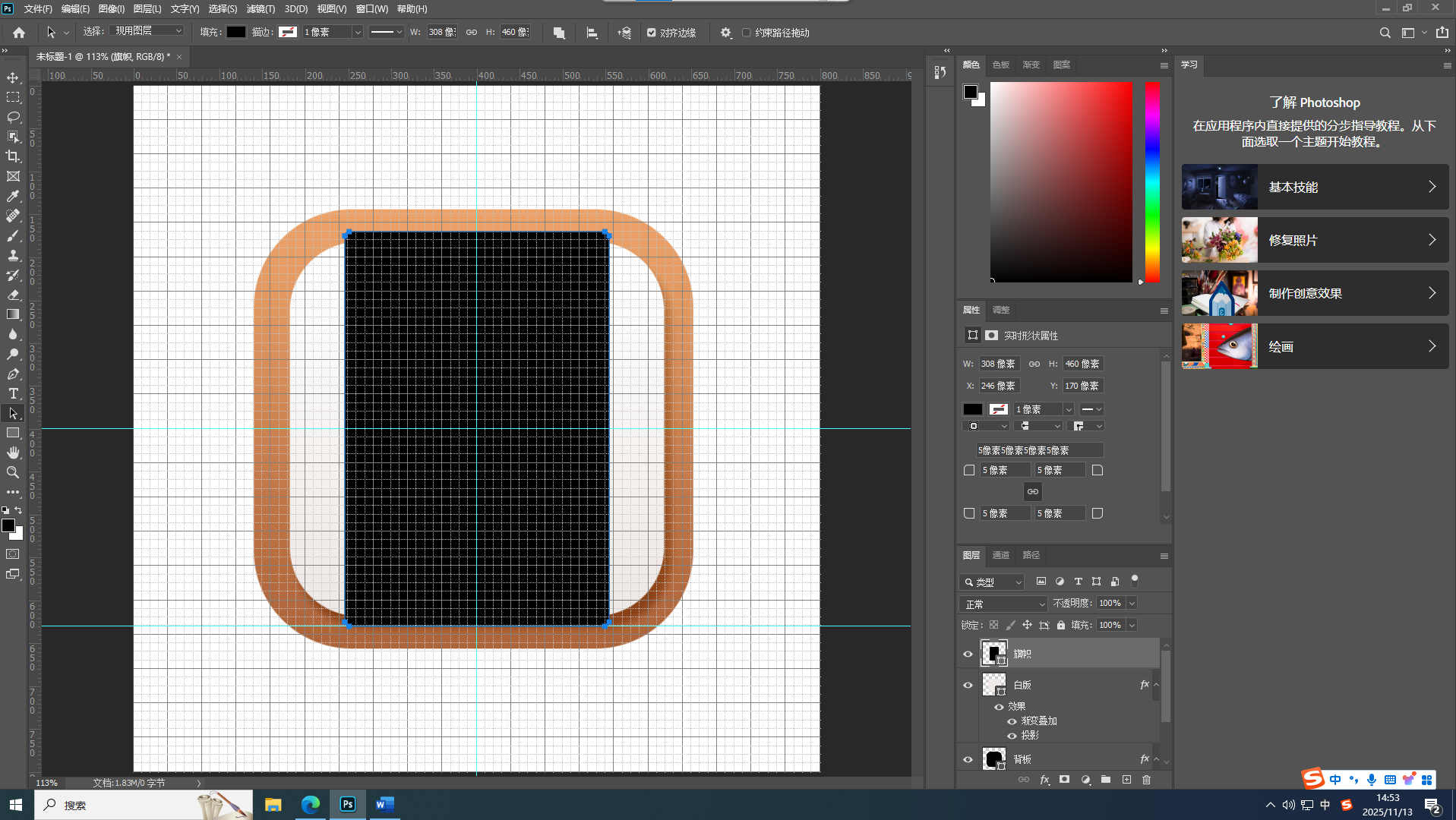Expand the layer opacity dropdown arrow
Screen dimensions: 1456x820
coord(1132,604)
